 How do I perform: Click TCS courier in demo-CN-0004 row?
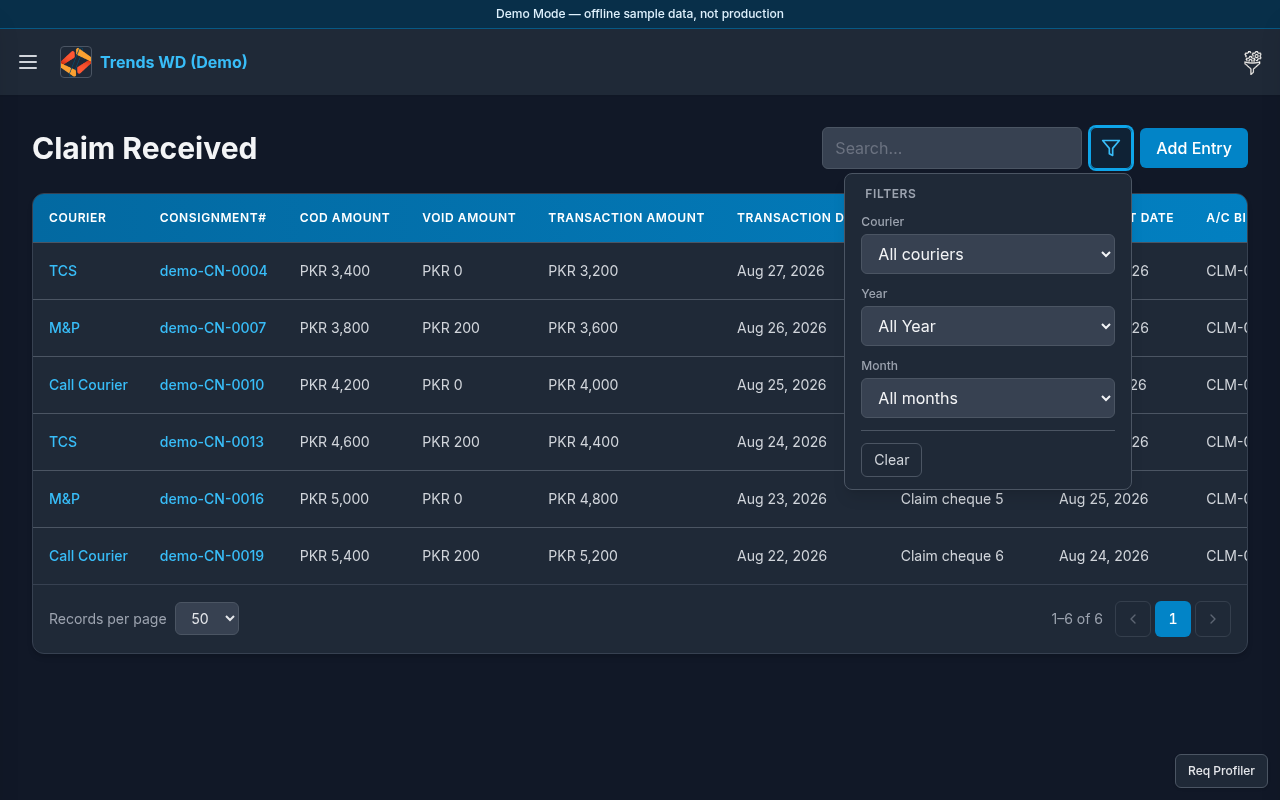[x=63, y=271]
